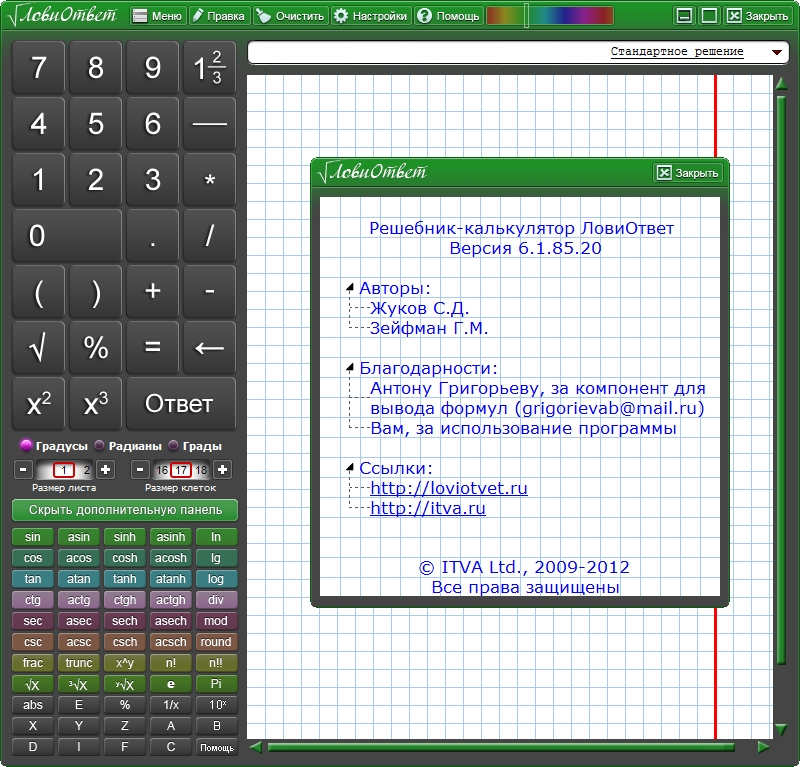The width and height of the screenshot is (800, 767).
Task: Click the number 7 key
Action: coord(38,67)
